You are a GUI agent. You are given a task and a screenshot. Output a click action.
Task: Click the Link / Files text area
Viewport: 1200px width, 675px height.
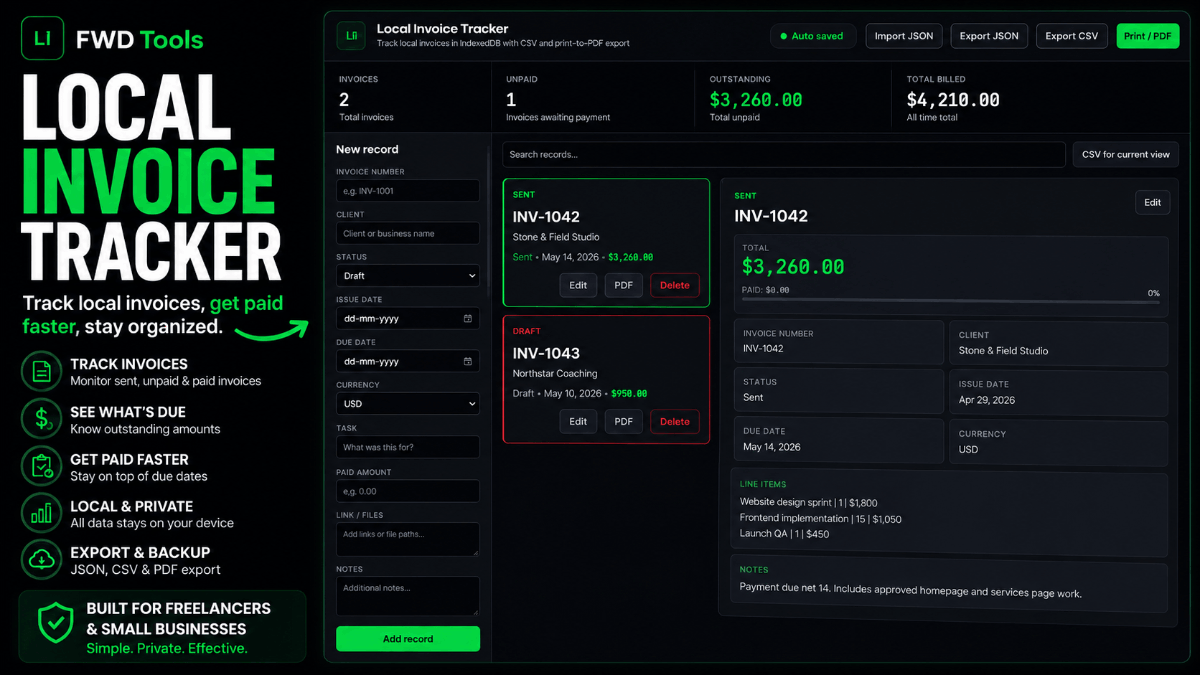[x=408, y=539]
